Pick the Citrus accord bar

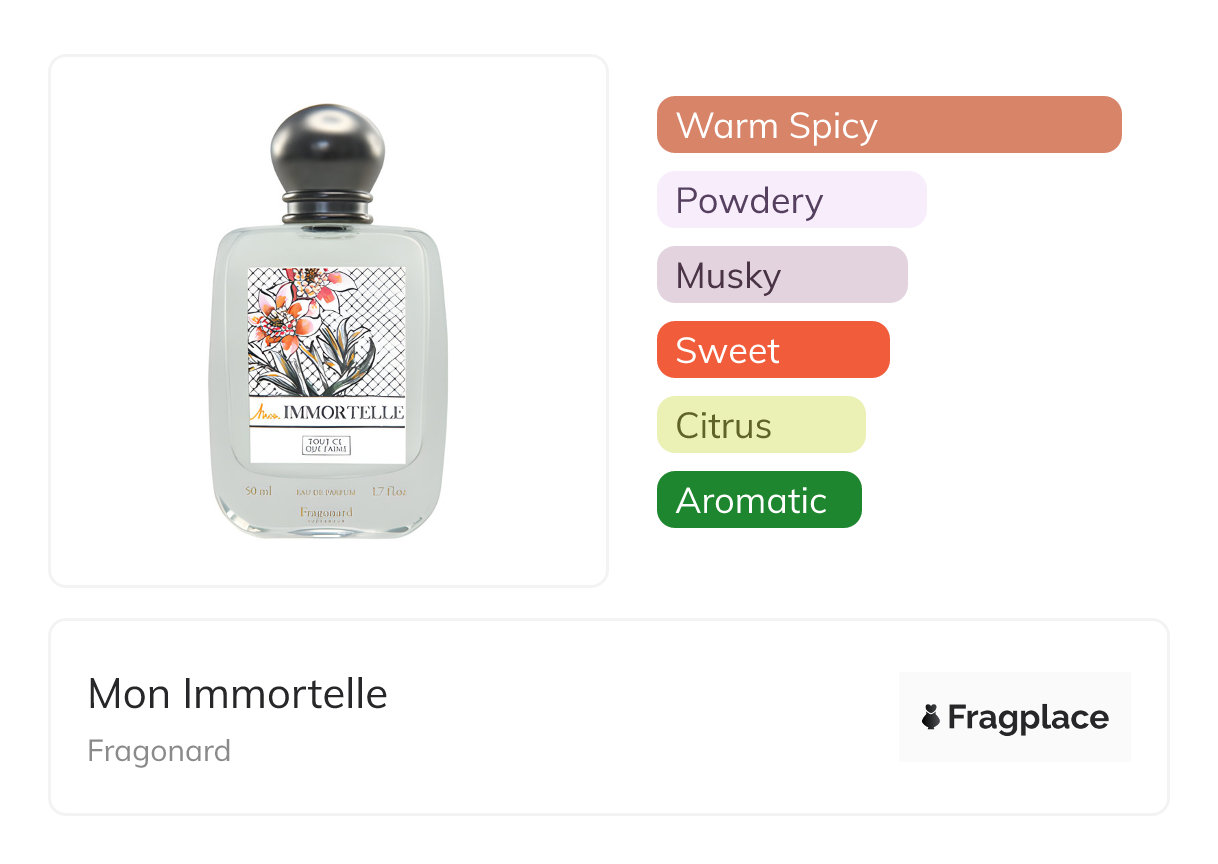(760, 425)
